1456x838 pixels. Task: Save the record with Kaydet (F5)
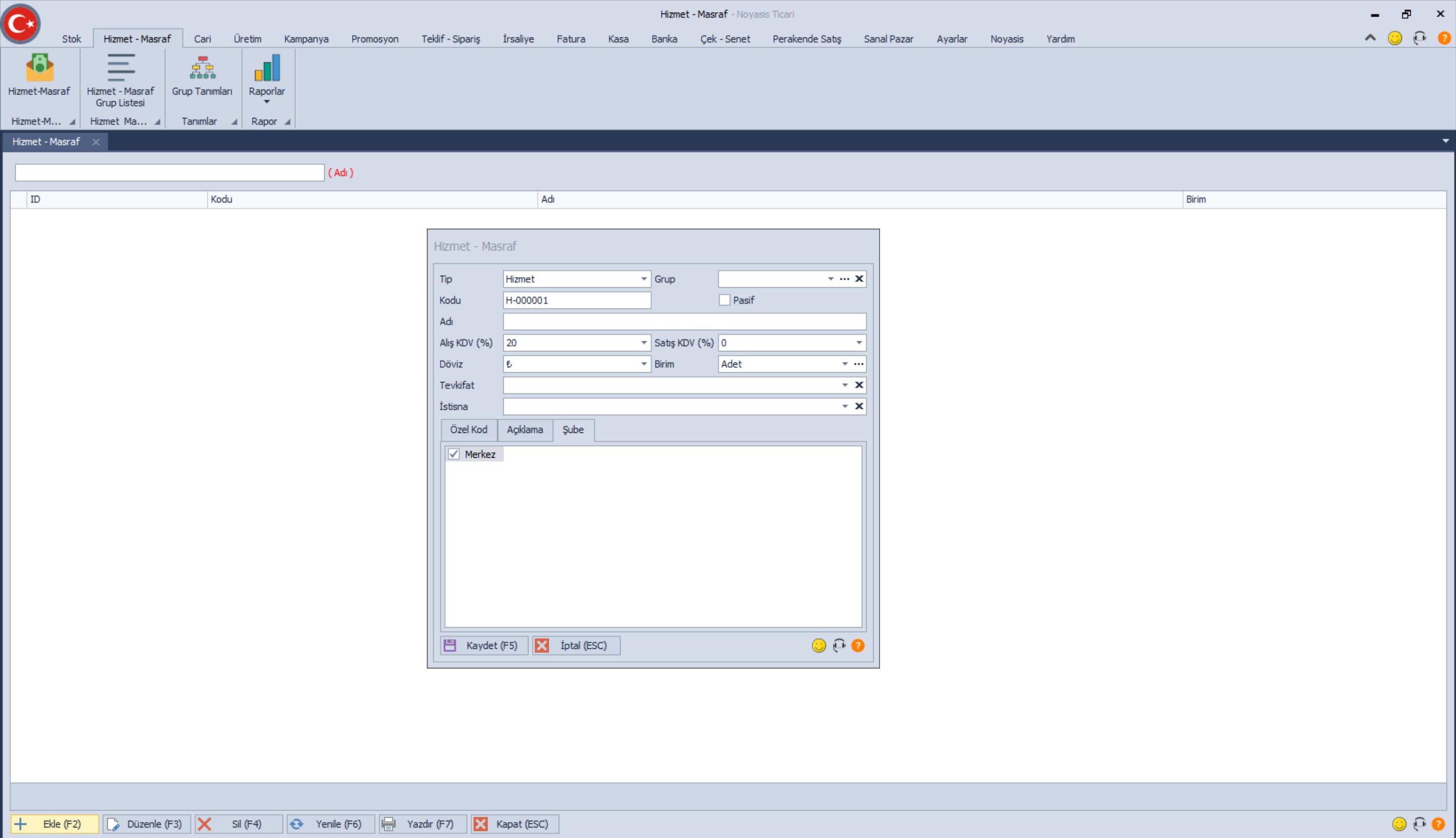[484, 645]
